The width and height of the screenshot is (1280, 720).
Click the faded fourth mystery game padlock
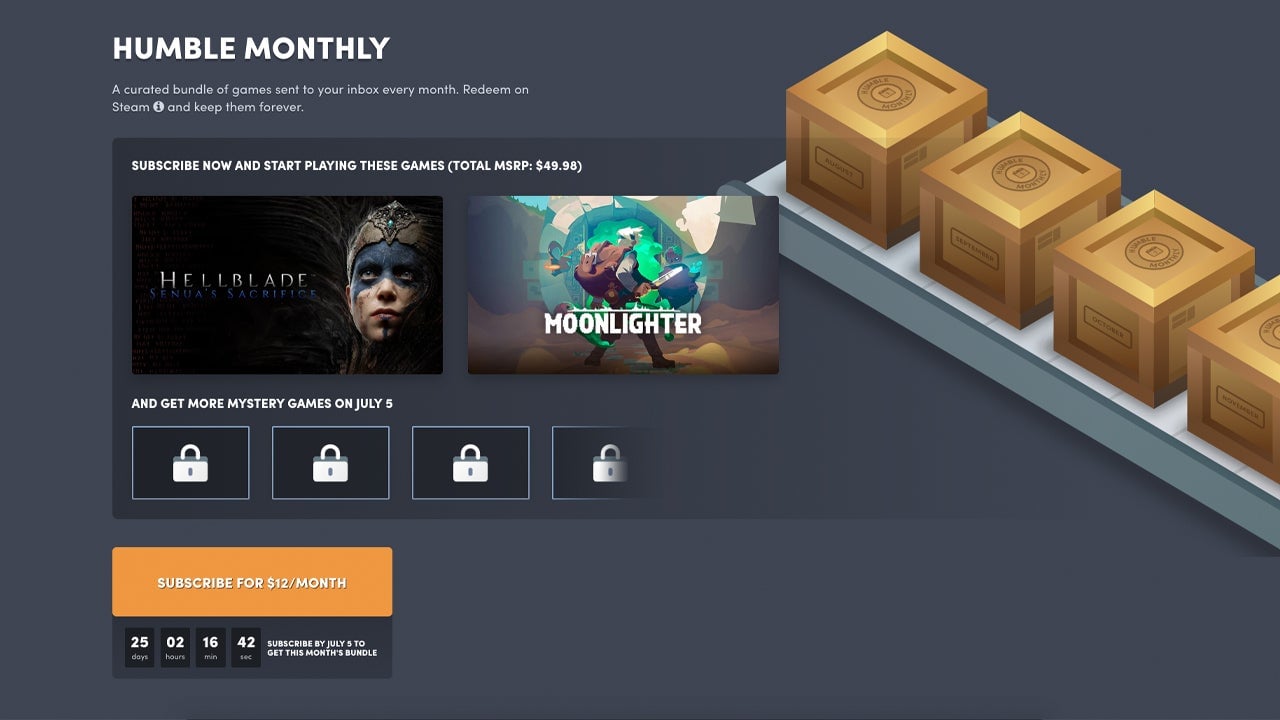click(609, 463)
